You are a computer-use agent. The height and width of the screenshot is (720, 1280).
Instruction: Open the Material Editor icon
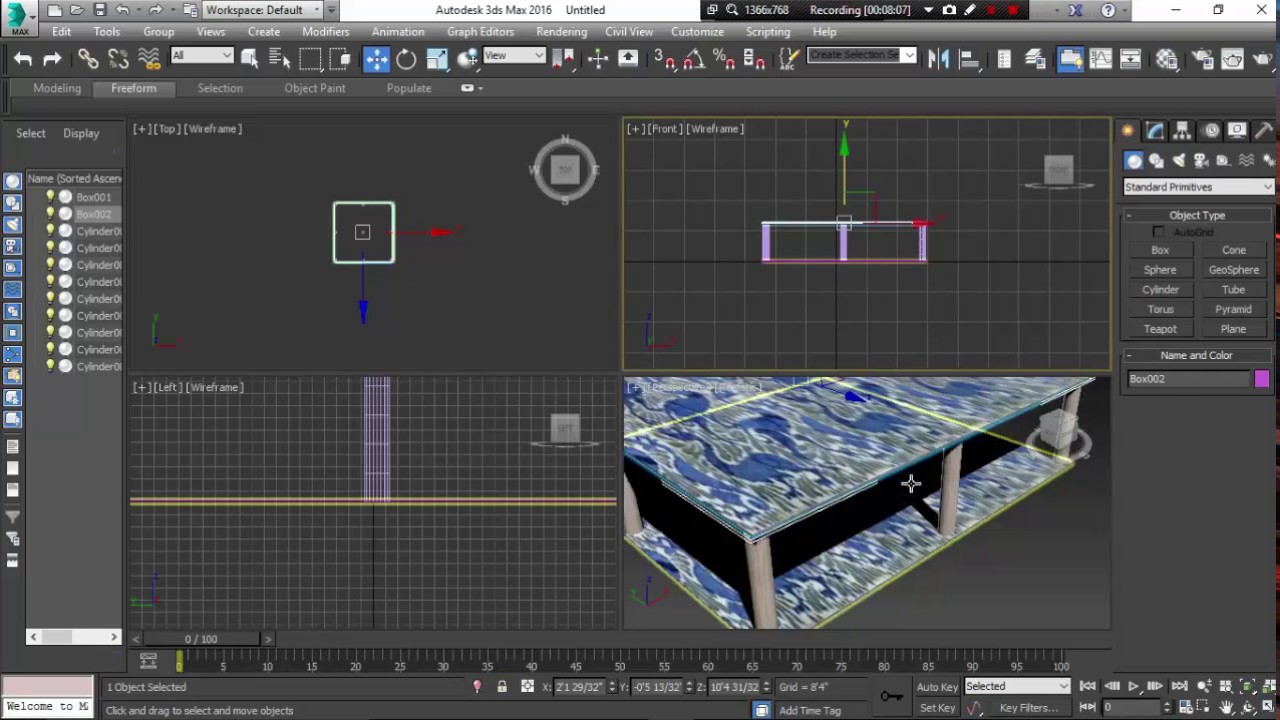point(1166,59)
